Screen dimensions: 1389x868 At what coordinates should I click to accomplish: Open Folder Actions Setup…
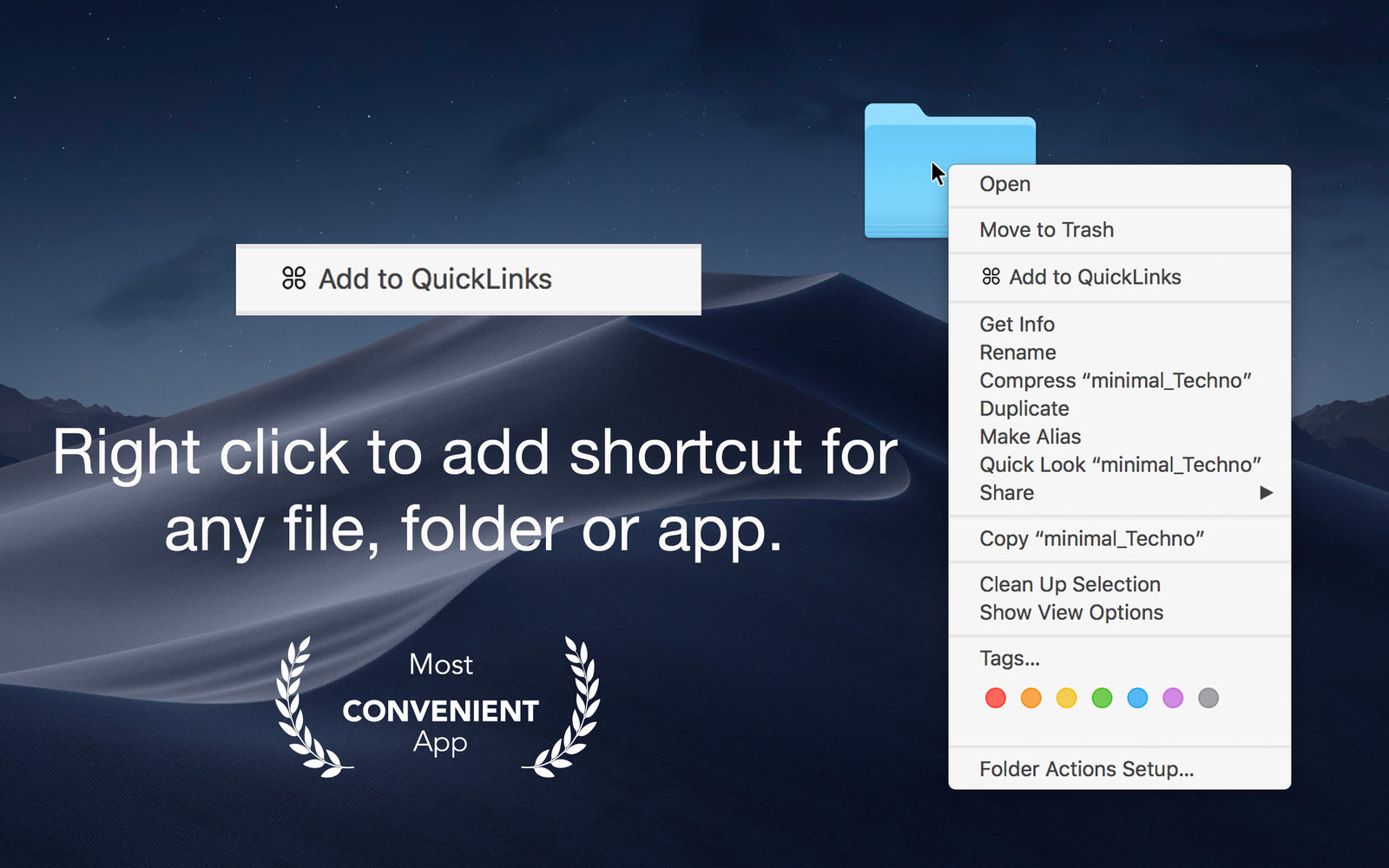(1120, 769)
